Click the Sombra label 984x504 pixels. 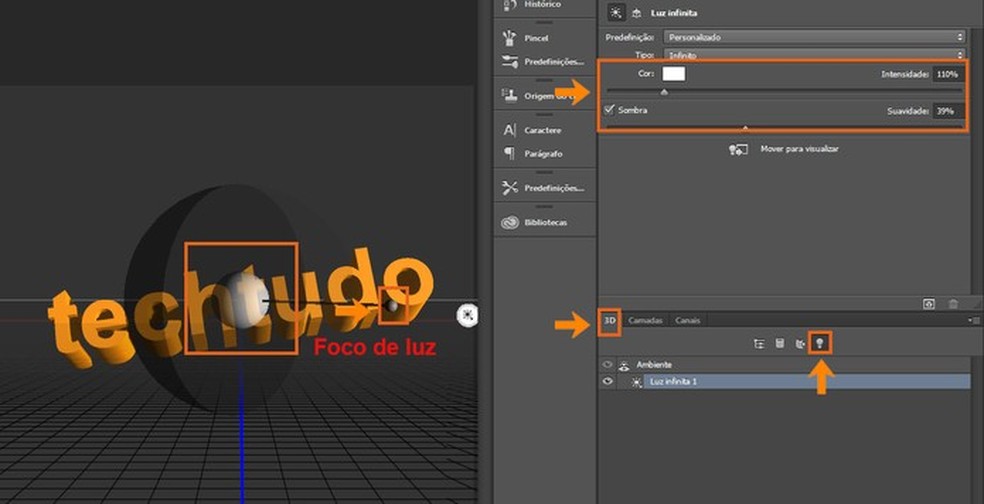click(x=633, y=110)
